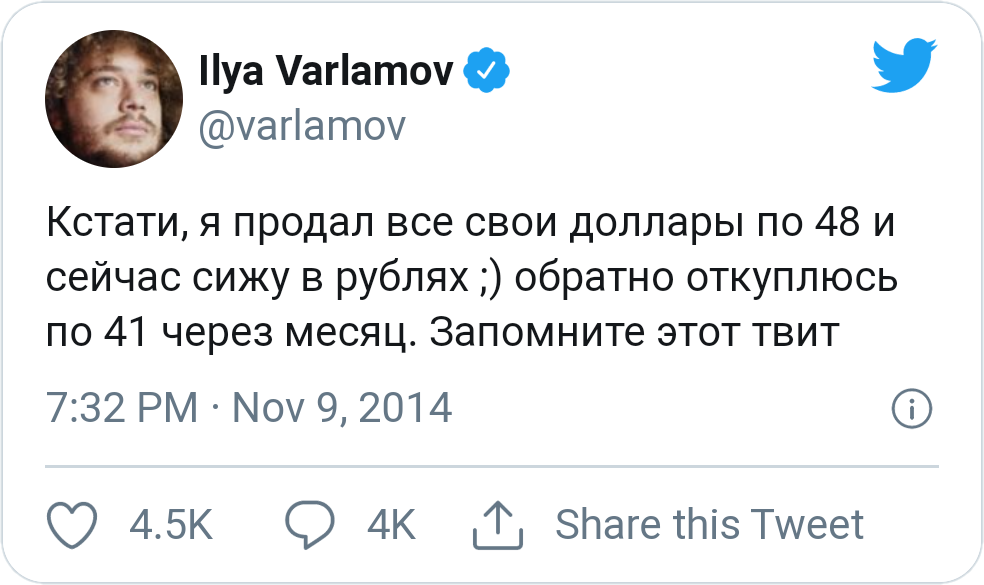Screen dimensions: 984x585
Task: Open Ilya Varlamov's profile avatar
Action: (x=111, y=99)
